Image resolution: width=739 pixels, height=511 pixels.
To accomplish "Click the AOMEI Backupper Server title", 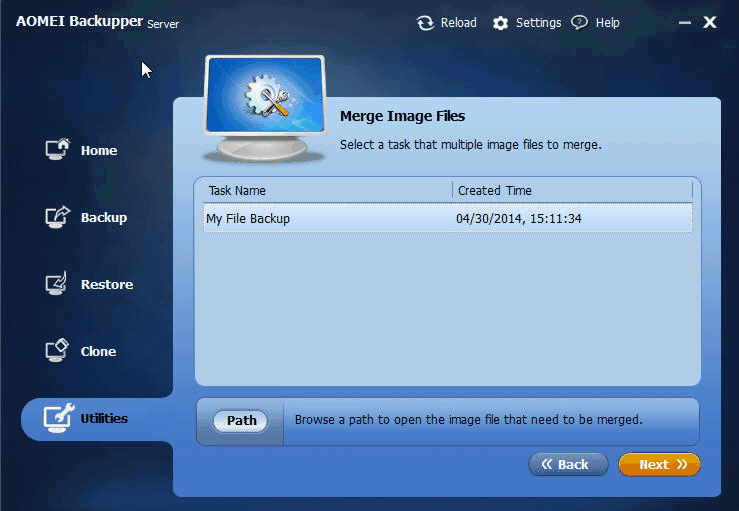I will 97,22.
